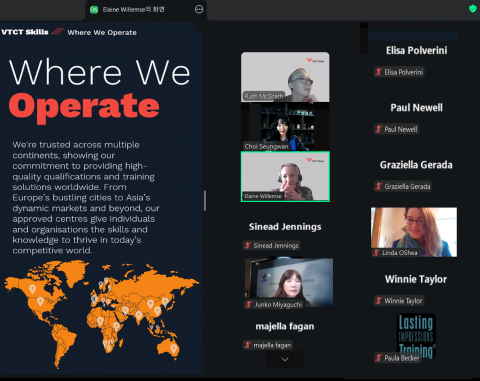The width and height of the screenshot is (480, 381).
Task: Select Choi Seungwan's video tile
Action: point(285,127)
